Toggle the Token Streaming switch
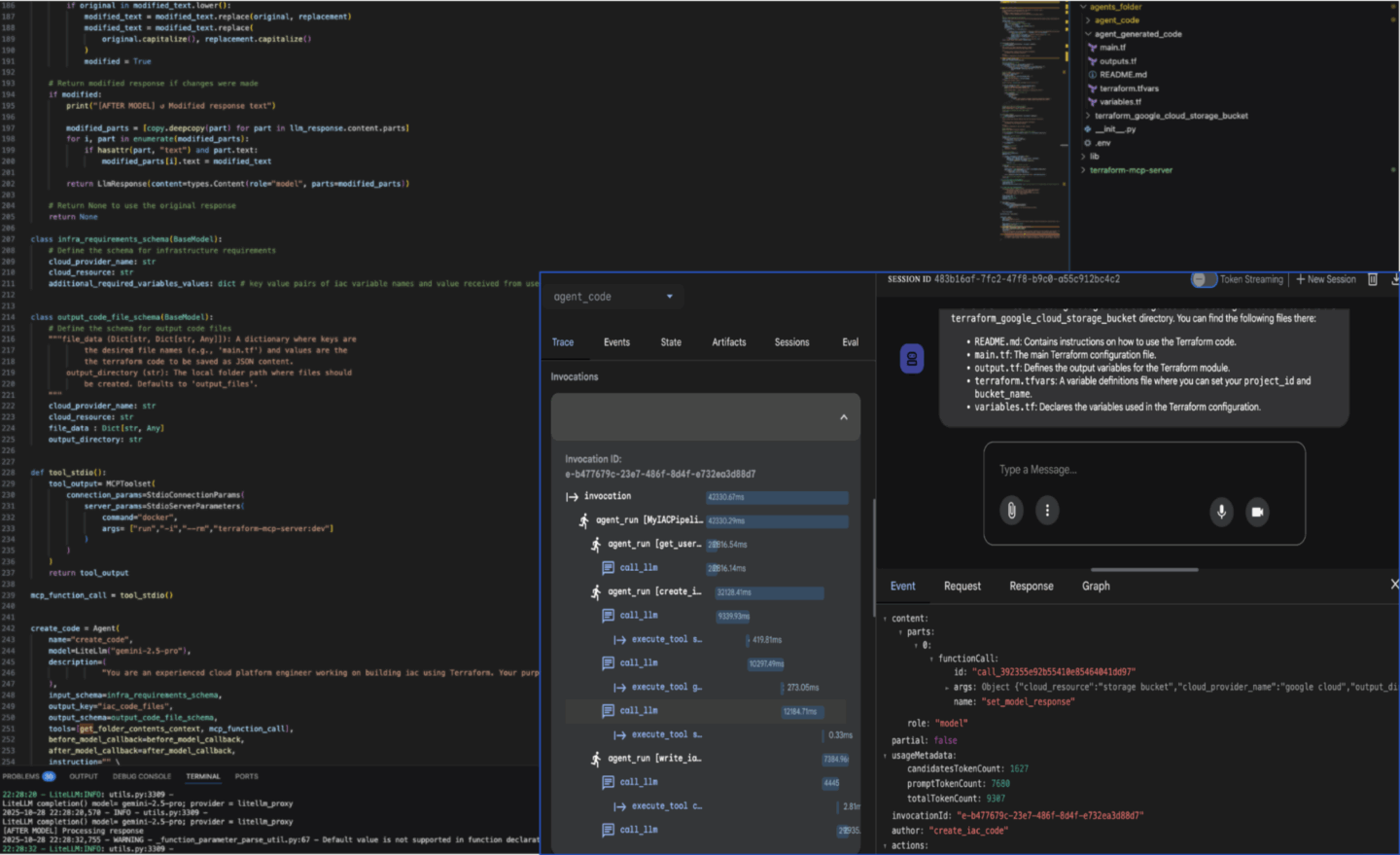Image resolution: width=1400 pixels, height=855 pixels. [1204, 279]
